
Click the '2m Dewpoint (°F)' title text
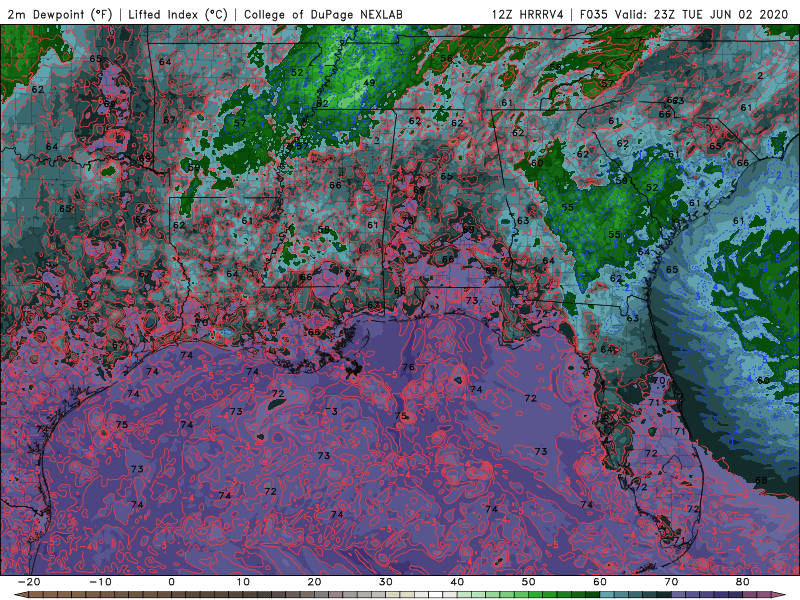click(59, 14)
